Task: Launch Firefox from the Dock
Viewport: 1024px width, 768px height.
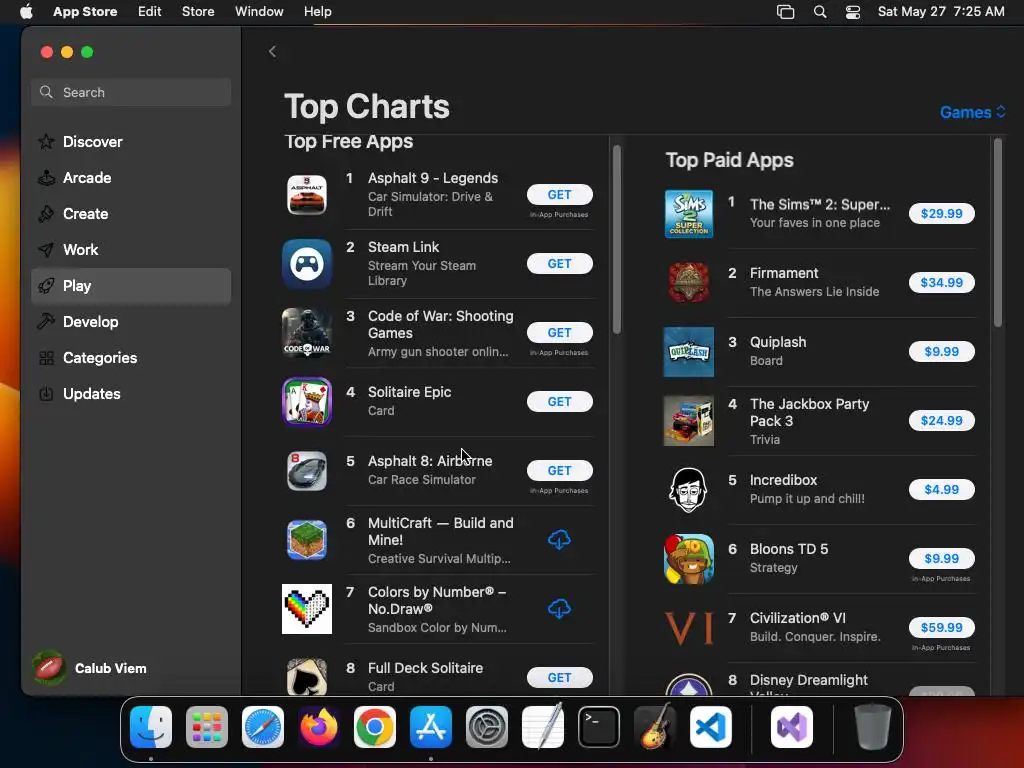Action: 319,727
